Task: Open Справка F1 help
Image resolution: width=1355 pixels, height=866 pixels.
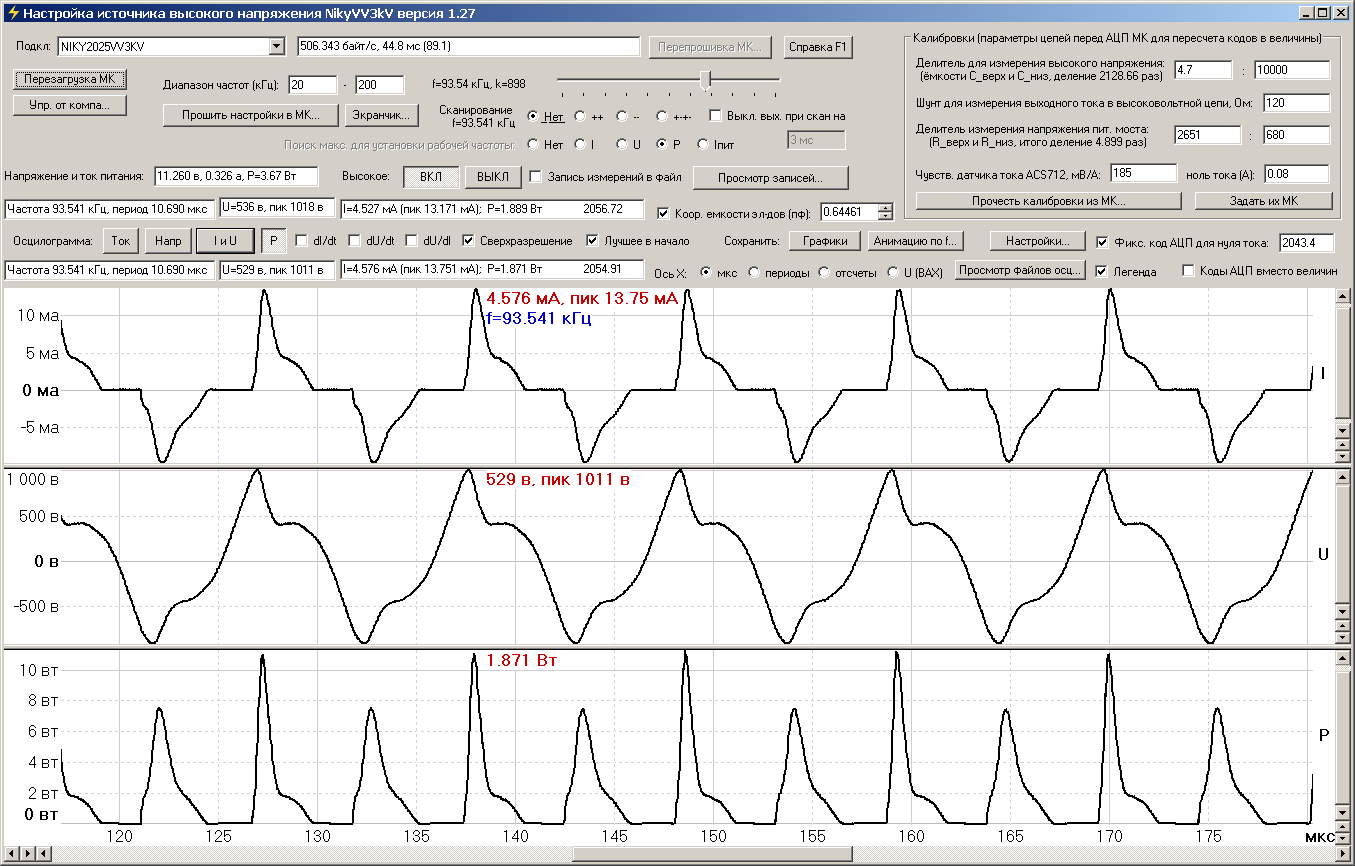Action: pos(818,47)
